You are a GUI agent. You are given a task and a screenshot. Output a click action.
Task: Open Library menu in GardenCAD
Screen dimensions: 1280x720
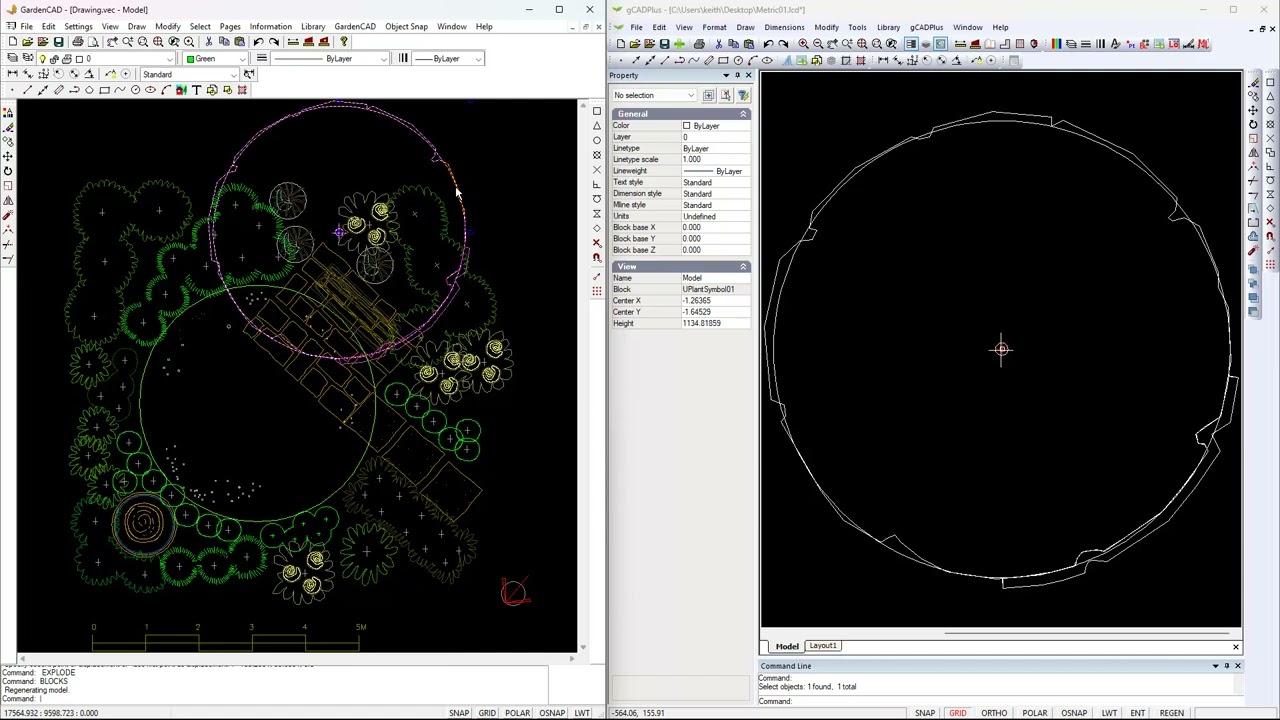313,26
